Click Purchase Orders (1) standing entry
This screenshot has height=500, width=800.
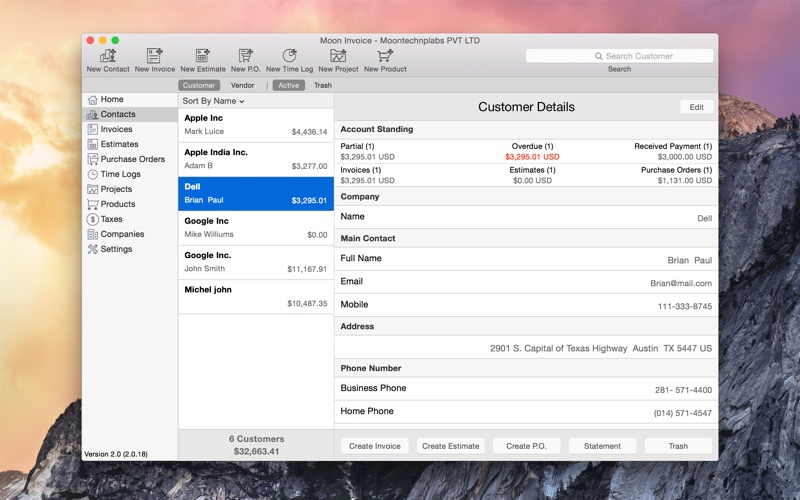coord(677,175)
